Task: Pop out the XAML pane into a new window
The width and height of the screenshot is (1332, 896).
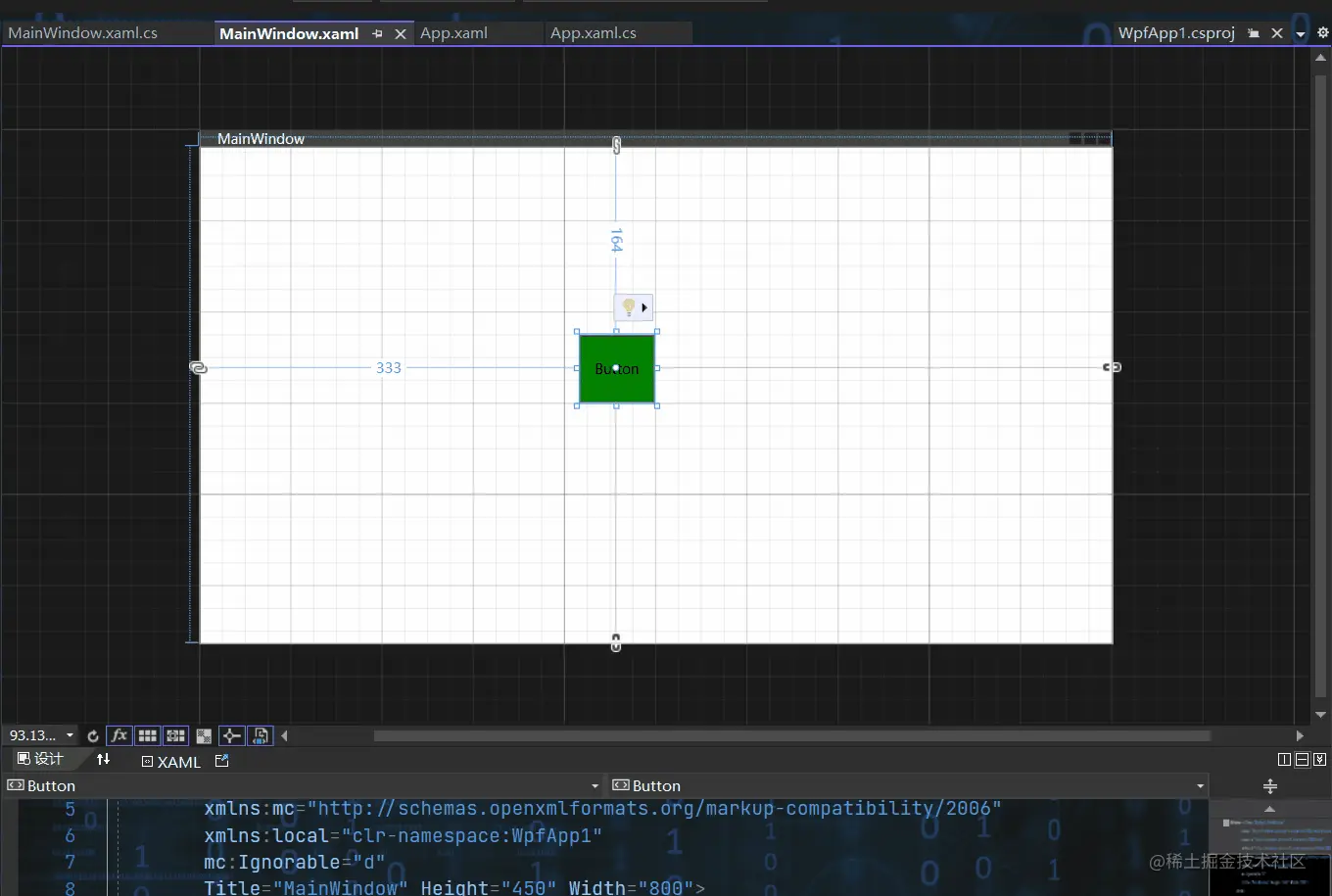Action: click(x=222, y=760)
